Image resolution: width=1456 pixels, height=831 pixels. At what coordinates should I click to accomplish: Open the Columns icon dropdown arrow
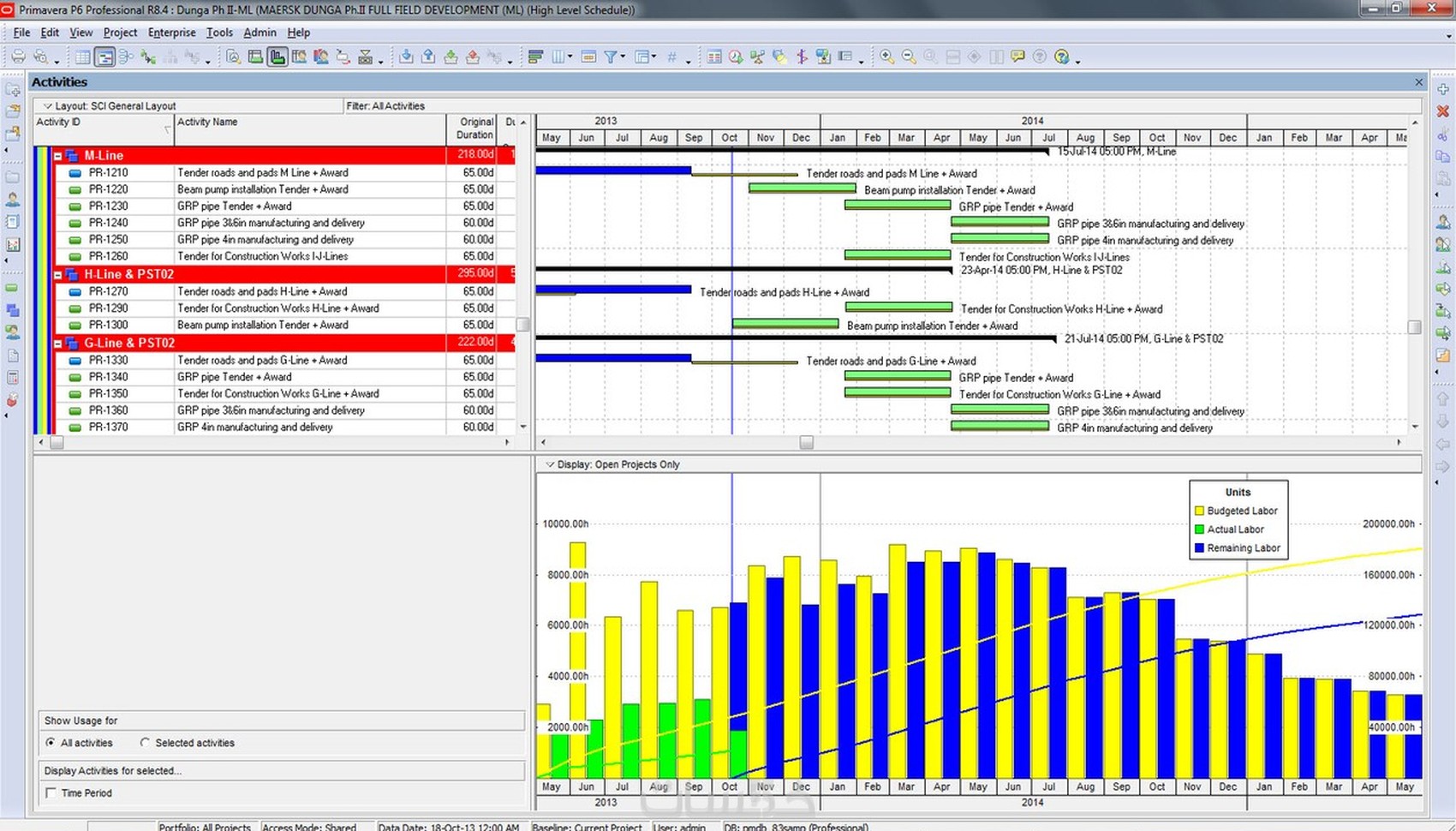coord(570,57)
